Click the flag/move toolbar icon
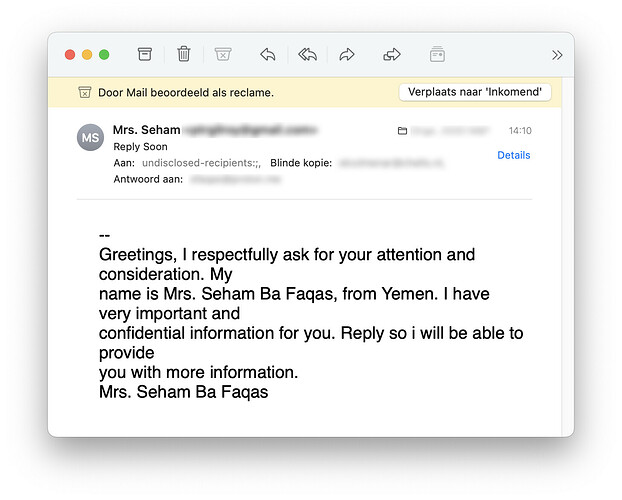Screen dimensions: 622x500 [x=437, y=54]
